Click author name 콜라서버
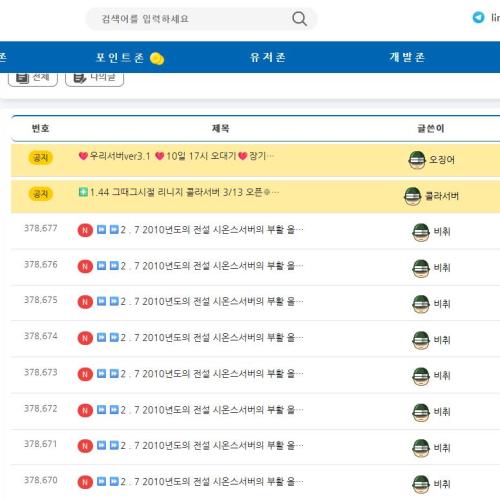500x500 pixels. click(442, 196)
